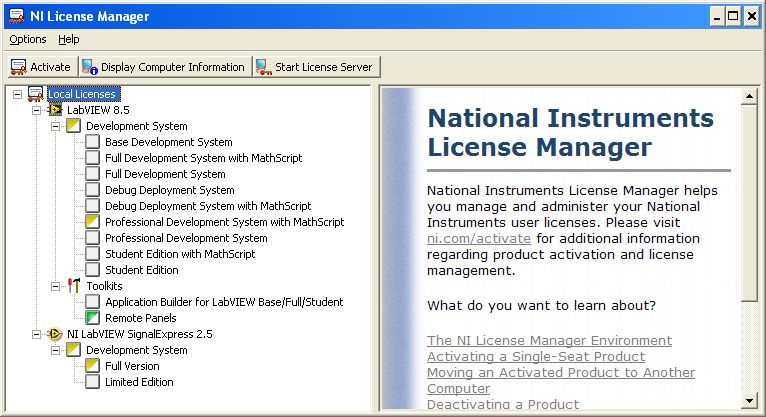Click SignalExpress Development System status box
The image size is (766, 417).
tap(73, 350)
